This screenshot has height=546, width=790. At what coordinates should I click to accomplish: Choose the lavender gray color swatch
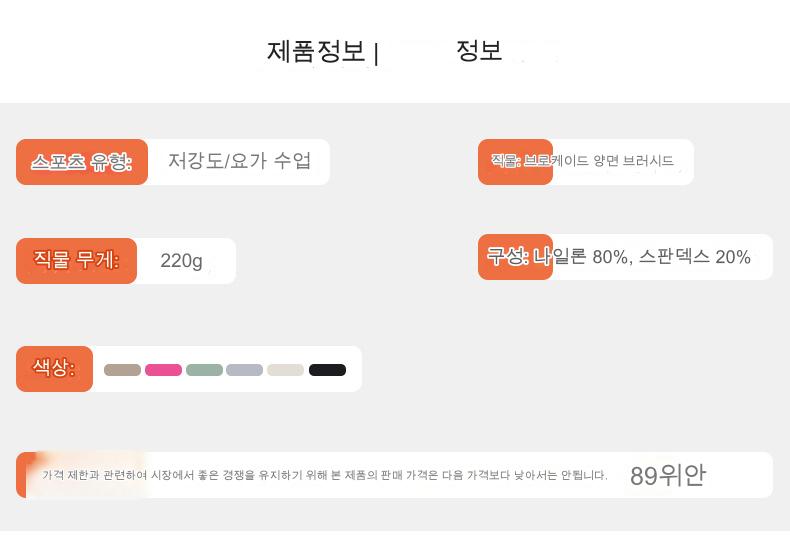point(245,370)
